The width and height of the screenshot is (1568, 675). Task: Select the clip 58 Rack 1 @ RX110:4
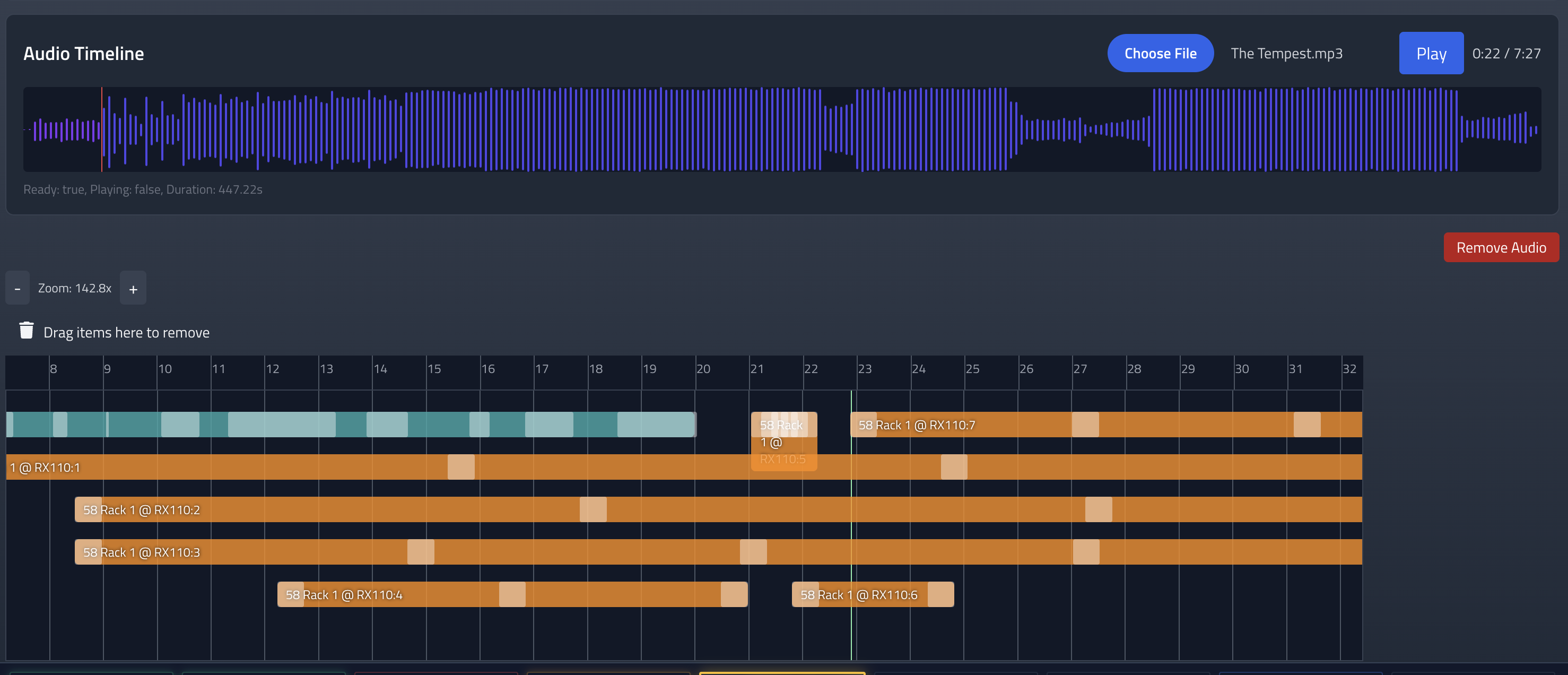coord(426,594)
